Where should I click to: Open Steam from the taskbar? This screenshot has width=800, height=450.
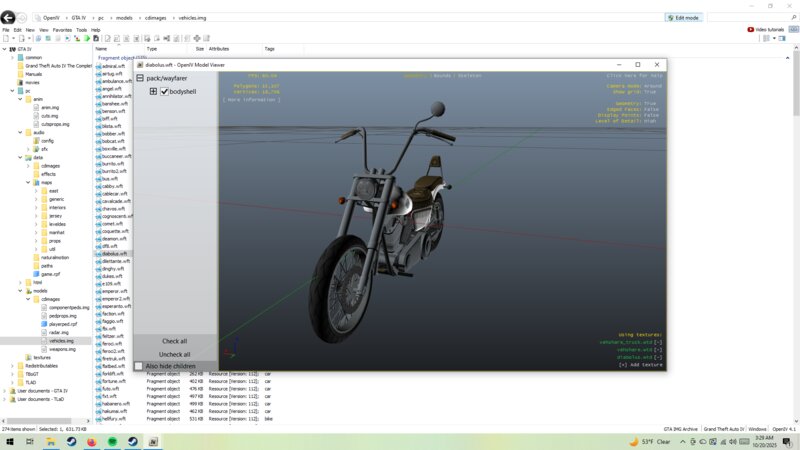tap(69, 441)
